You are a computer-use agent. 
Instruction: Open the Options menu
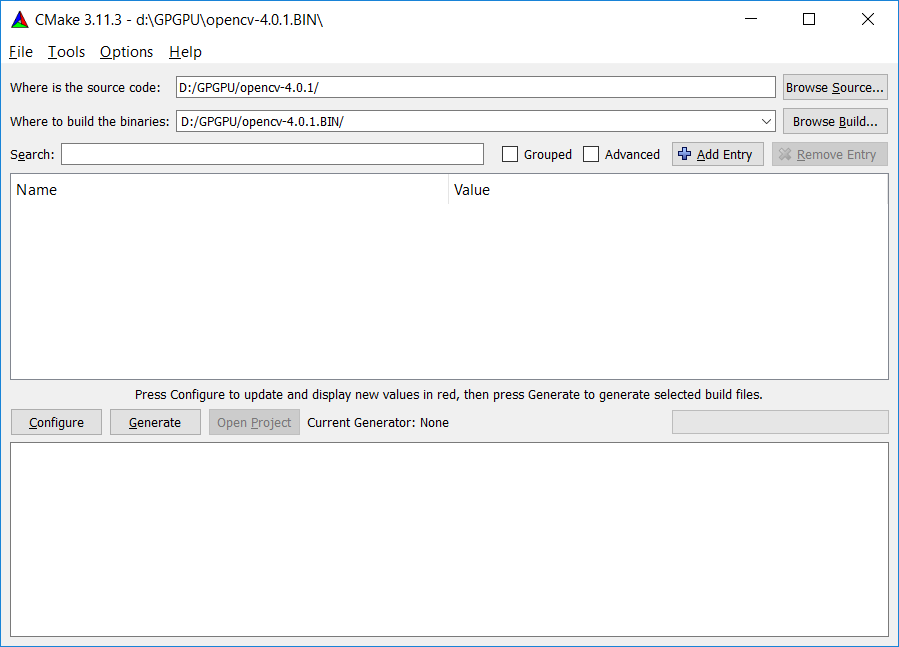[x=126, y=52]
